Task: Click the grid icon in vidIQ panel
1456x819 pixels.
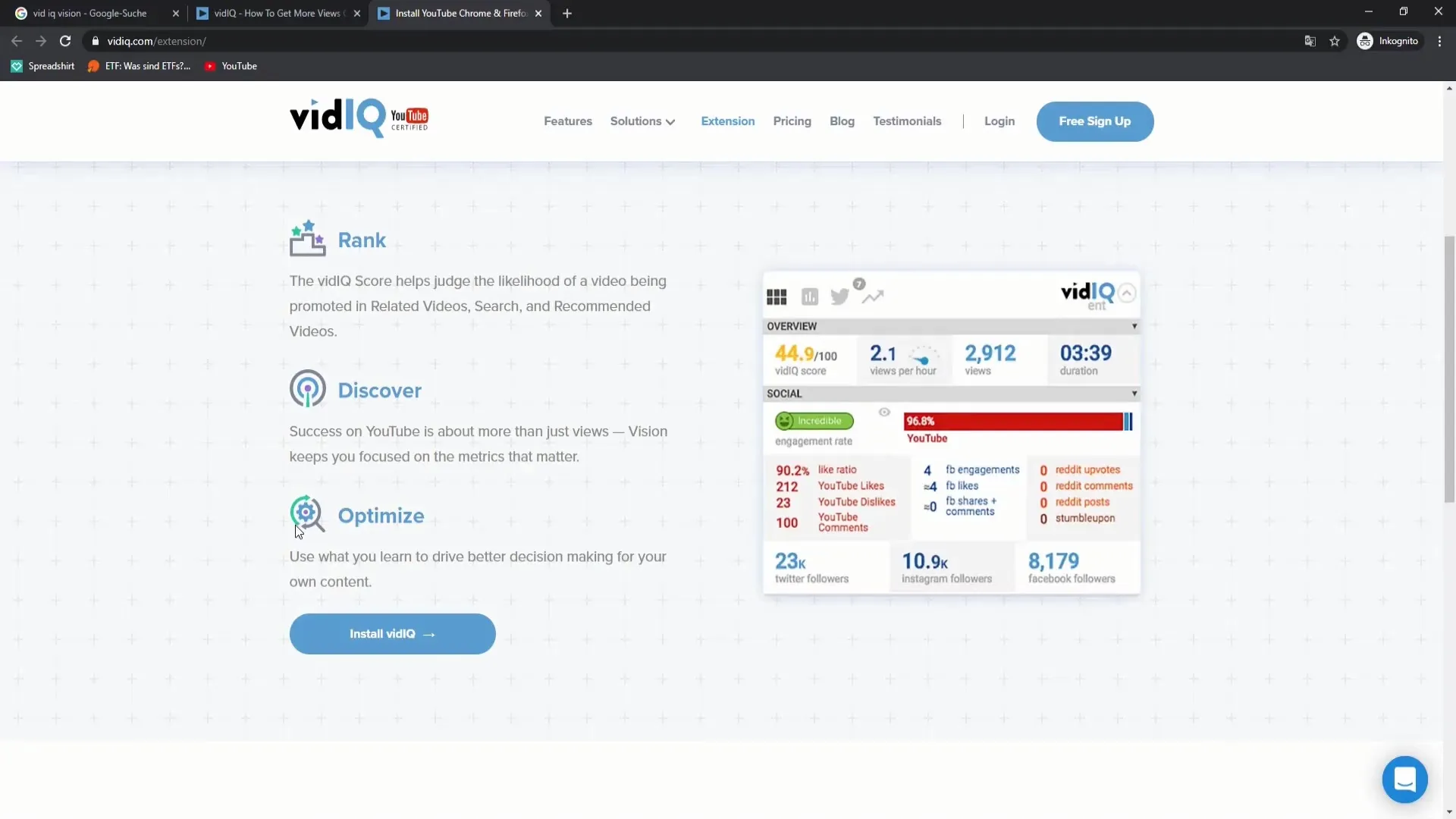Action: (777, 297)
